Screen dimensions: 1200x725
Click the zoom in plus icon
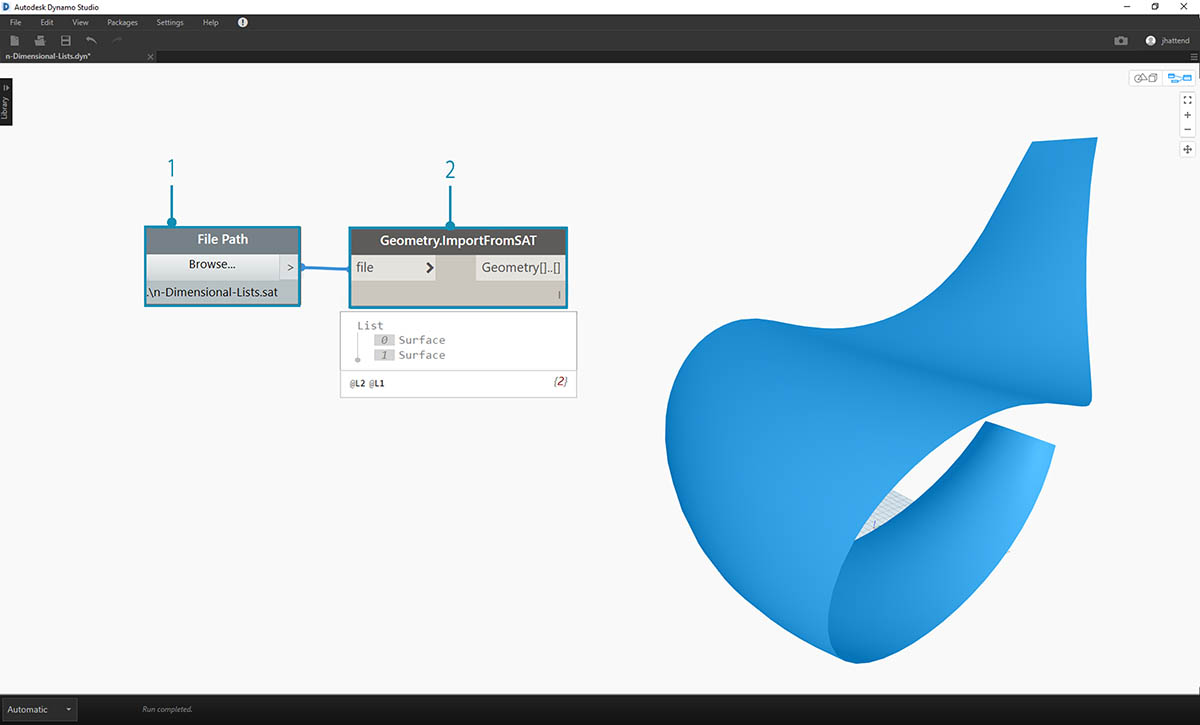point(1187,115)
